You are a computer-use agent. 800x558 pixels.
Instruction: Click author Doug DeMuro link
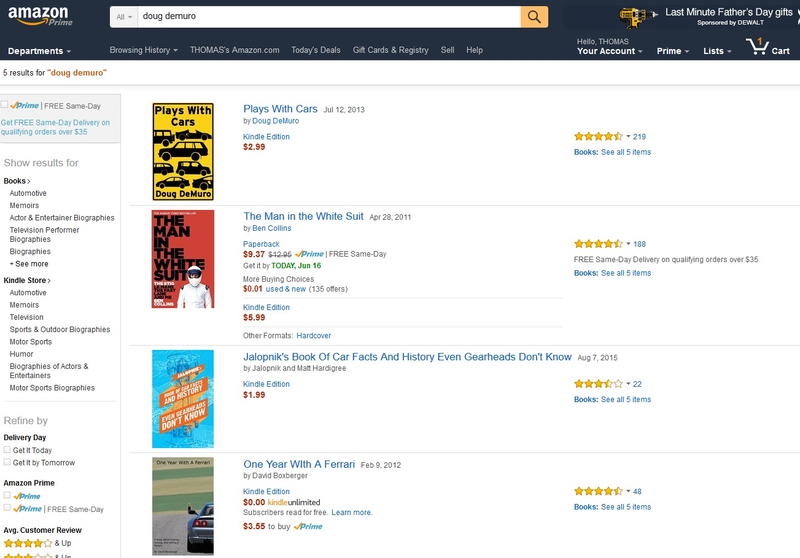[276, 121]
